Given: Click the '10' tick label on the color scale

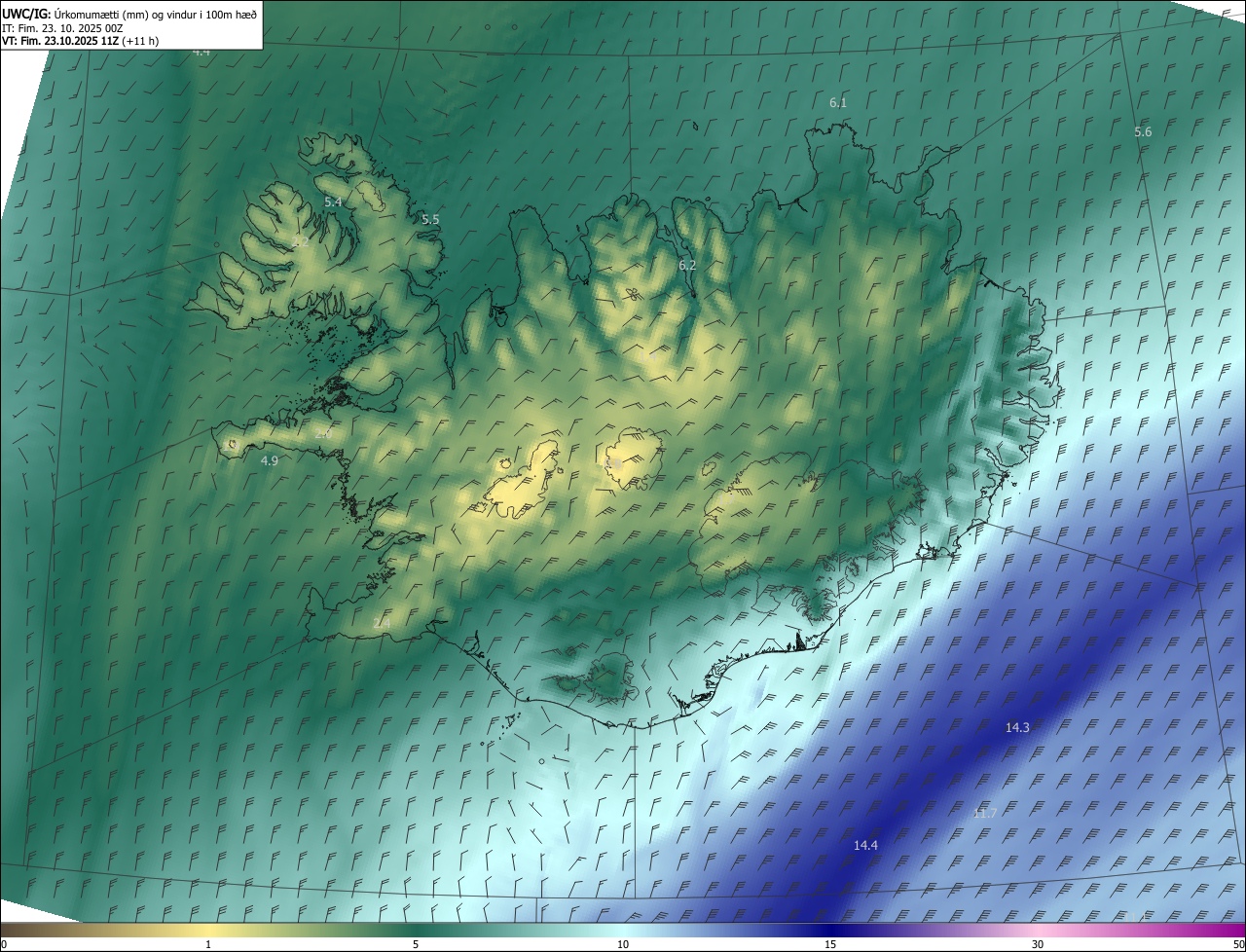Looking at the screenshot, I should tap(623, 944).
